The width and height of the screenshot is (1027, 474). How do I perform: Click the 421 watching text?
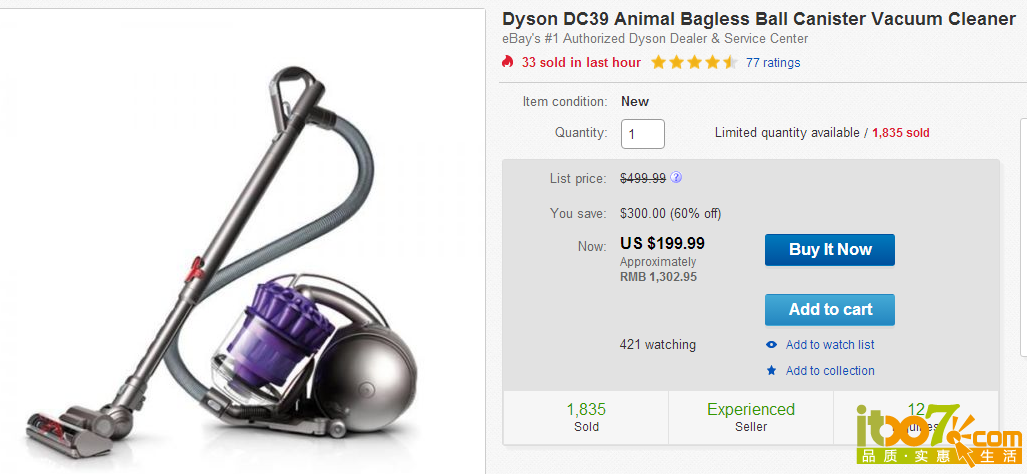click(658, 344)
